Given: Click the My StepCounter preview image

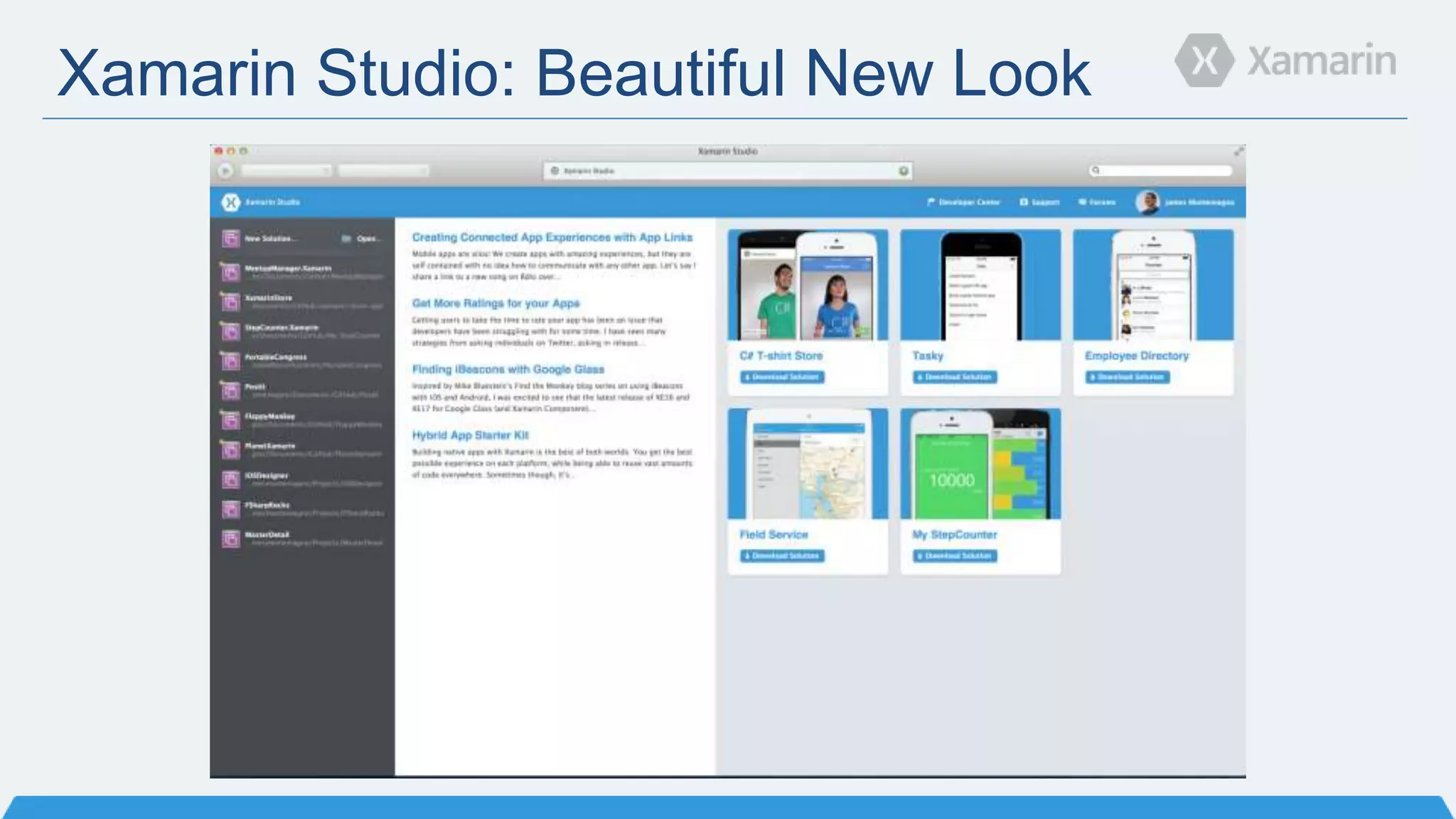Looking at the screenshot, I should tap(980, 464).
